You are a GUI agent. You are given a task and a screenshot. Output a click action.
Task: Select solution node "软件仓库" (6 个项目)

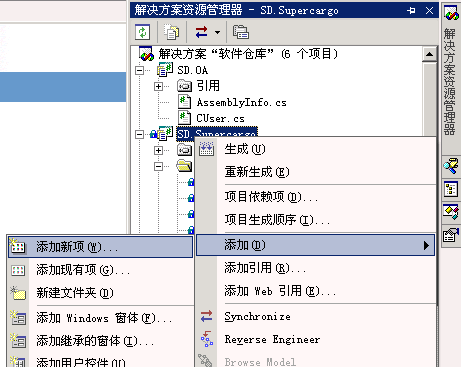click(248, 54)
